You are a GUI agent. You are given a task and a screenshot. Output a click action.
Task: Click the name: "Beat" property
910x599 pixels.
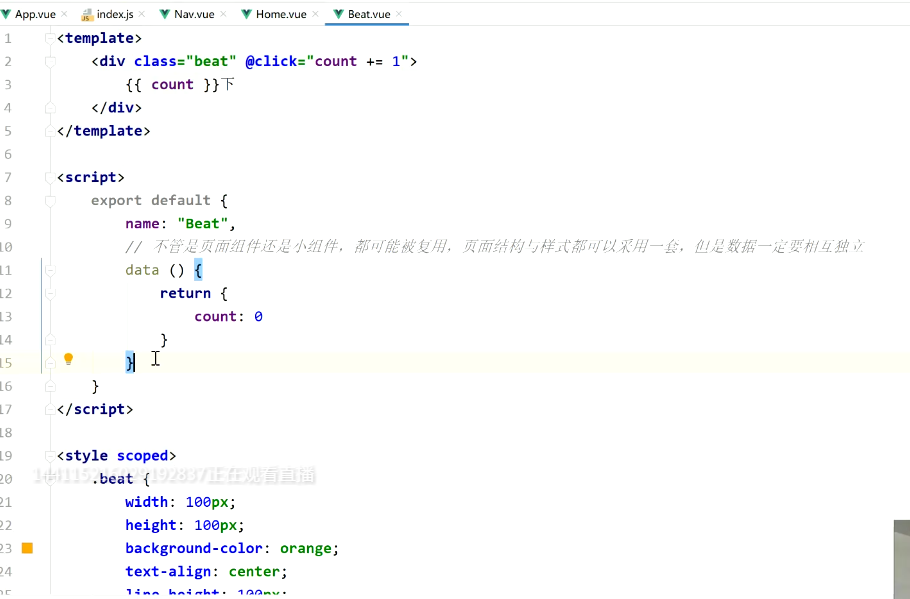point(180,224)
